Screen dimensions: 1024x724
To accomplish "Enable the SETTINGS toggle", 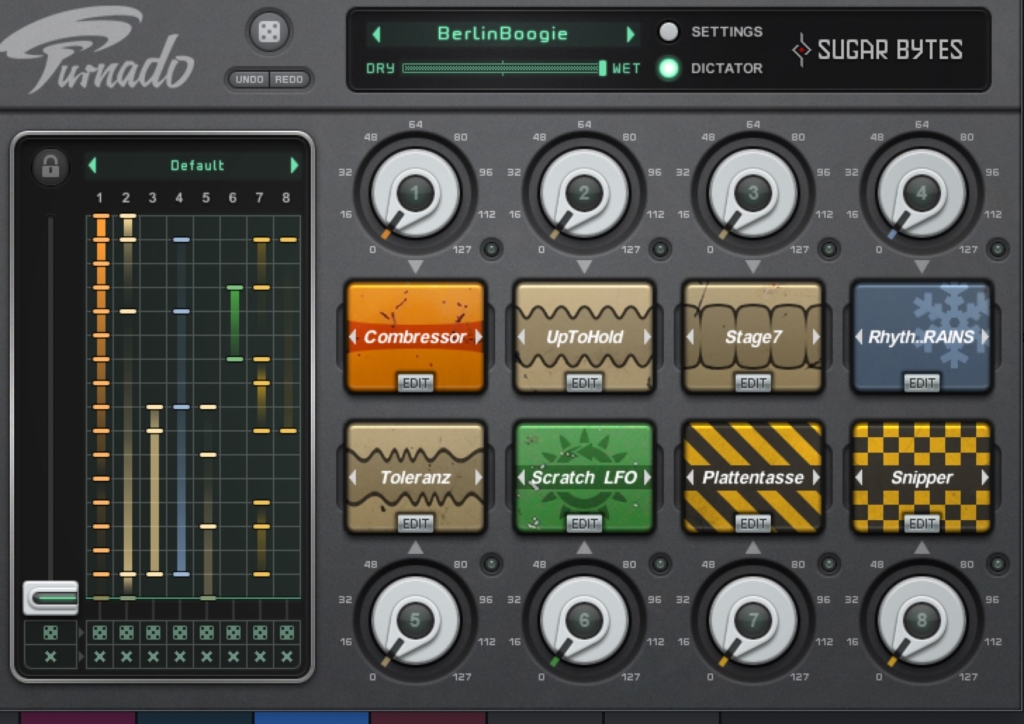I will (668, 31).
